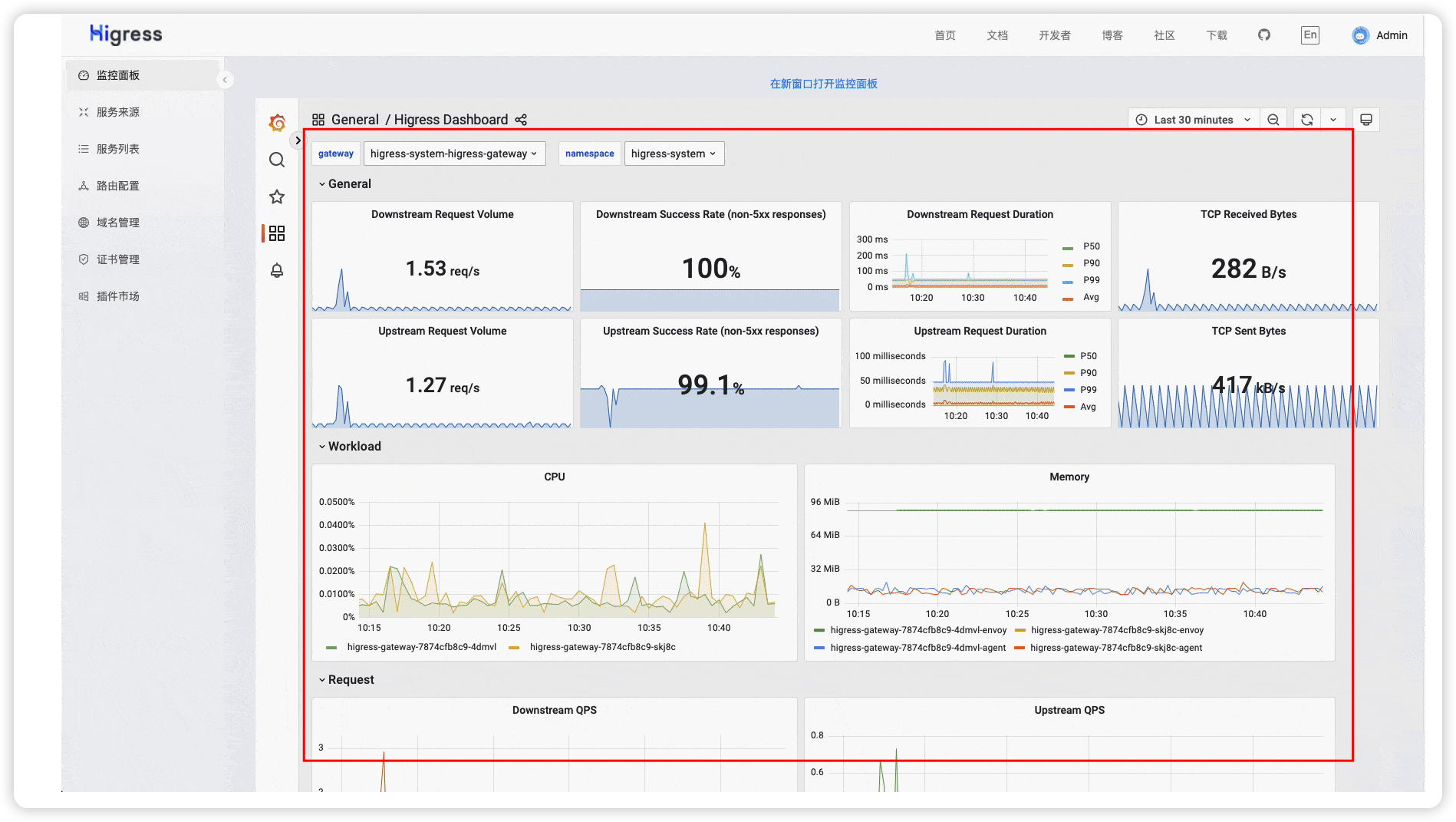1456x822 pixels.
Task: Open the alerting bell icon
Action: 277,270
